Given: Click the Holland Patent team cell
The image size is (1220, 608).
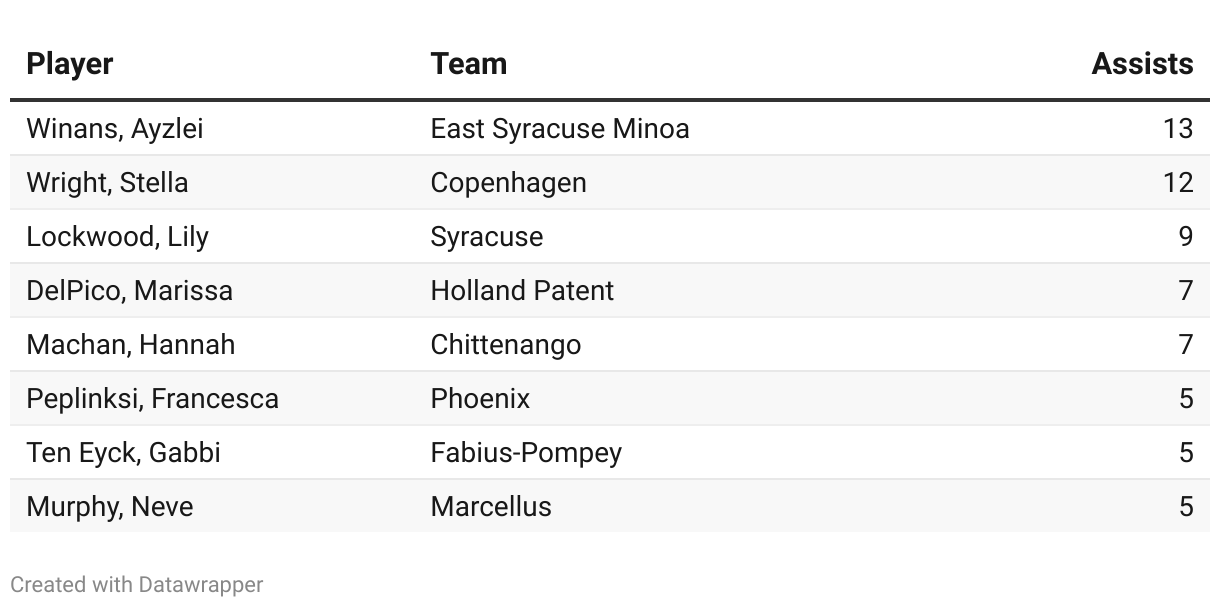Looking at the screenshot, I should 522,291.
